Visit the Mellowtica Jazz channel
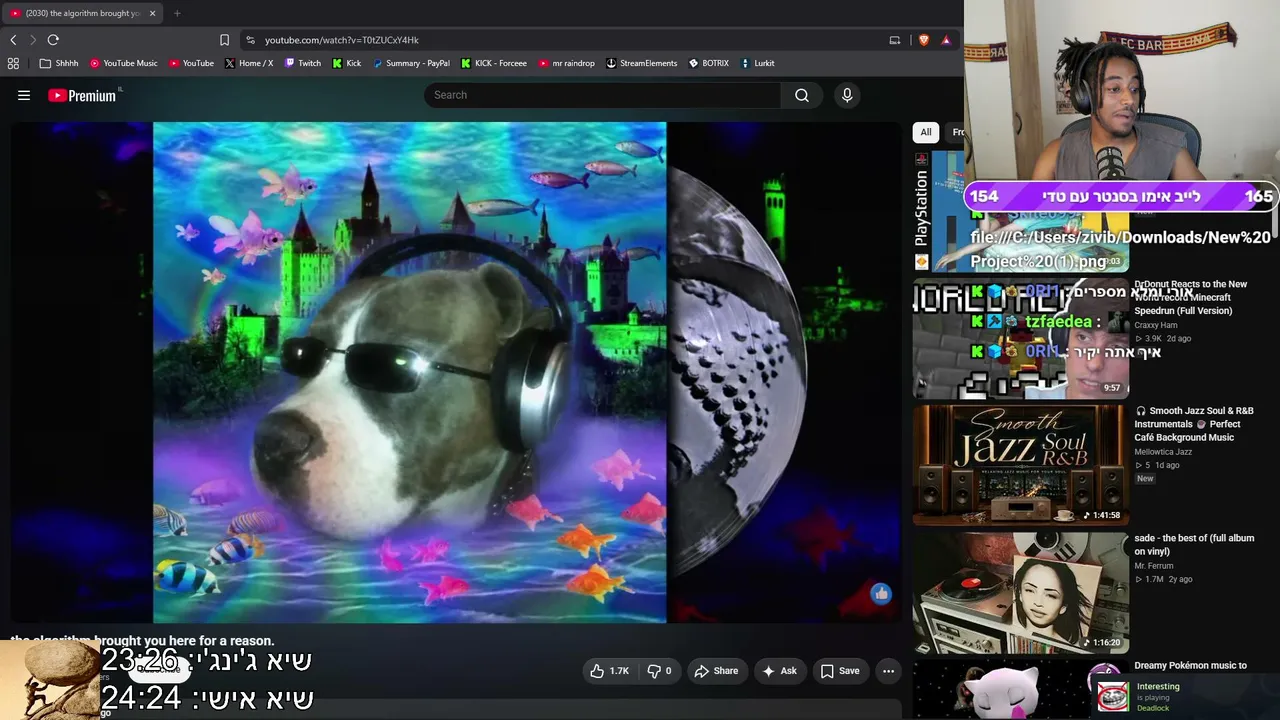 [1163, 452]
